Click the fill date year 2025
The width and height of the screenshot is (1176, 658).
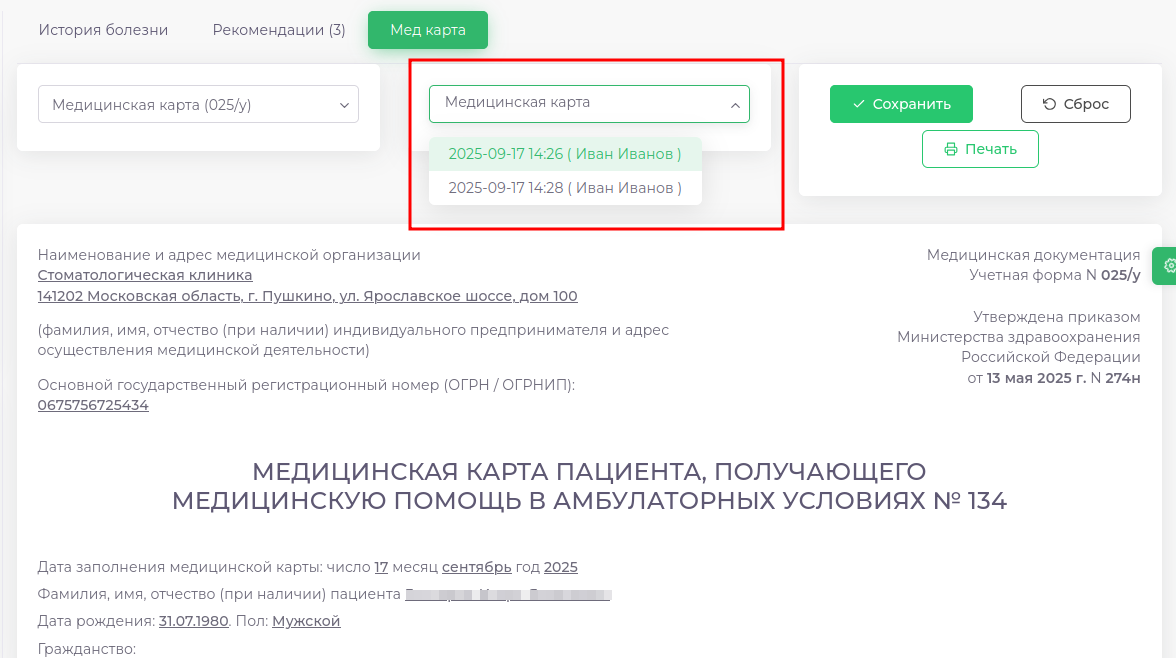(561, 567)
